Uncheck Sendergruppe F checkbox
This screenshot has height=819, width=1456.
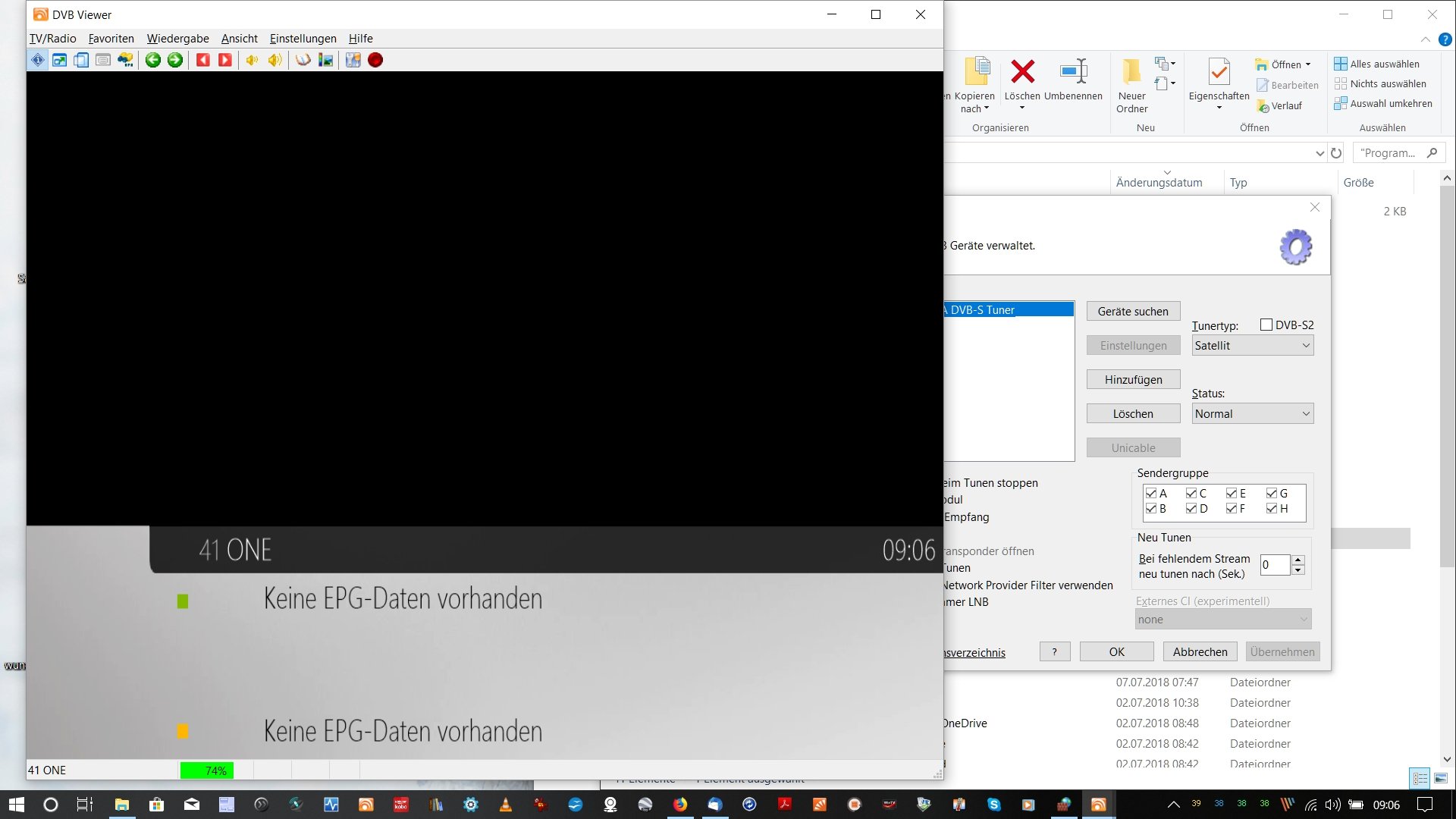click(x=1232, y=508)
